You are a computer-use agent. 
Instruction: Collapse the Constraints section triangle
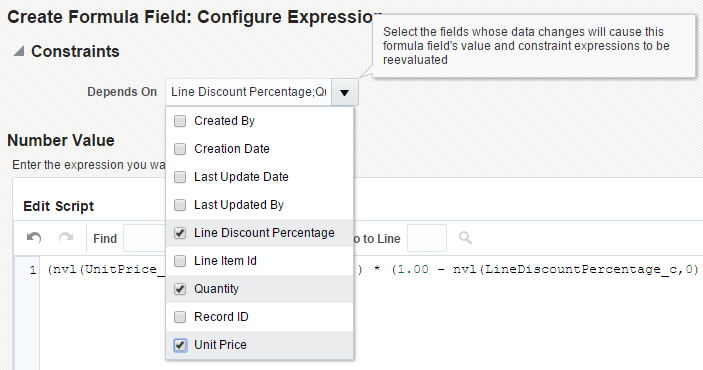(18, 52)
